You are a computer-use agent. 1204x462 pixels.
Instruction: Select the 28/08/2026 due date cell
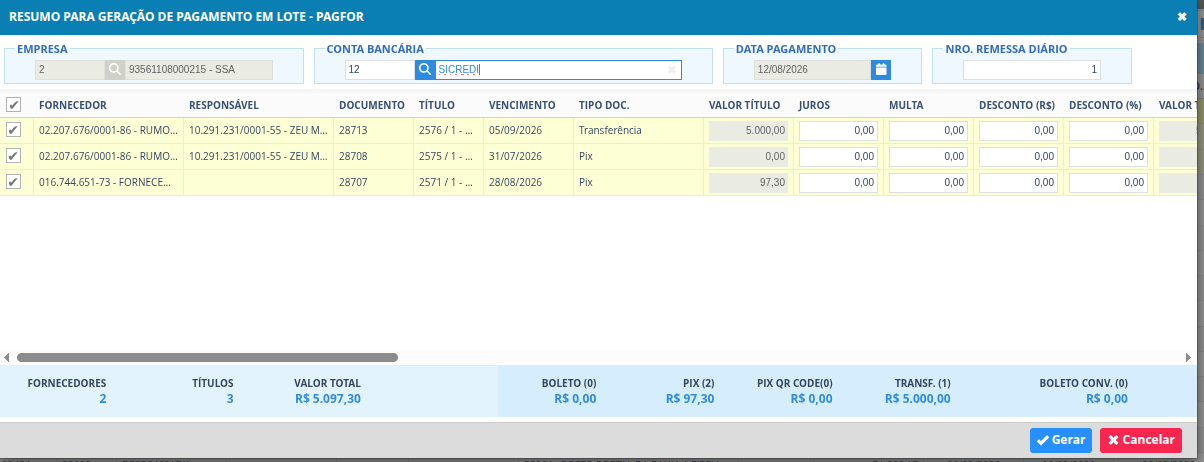tap(529, 182)
